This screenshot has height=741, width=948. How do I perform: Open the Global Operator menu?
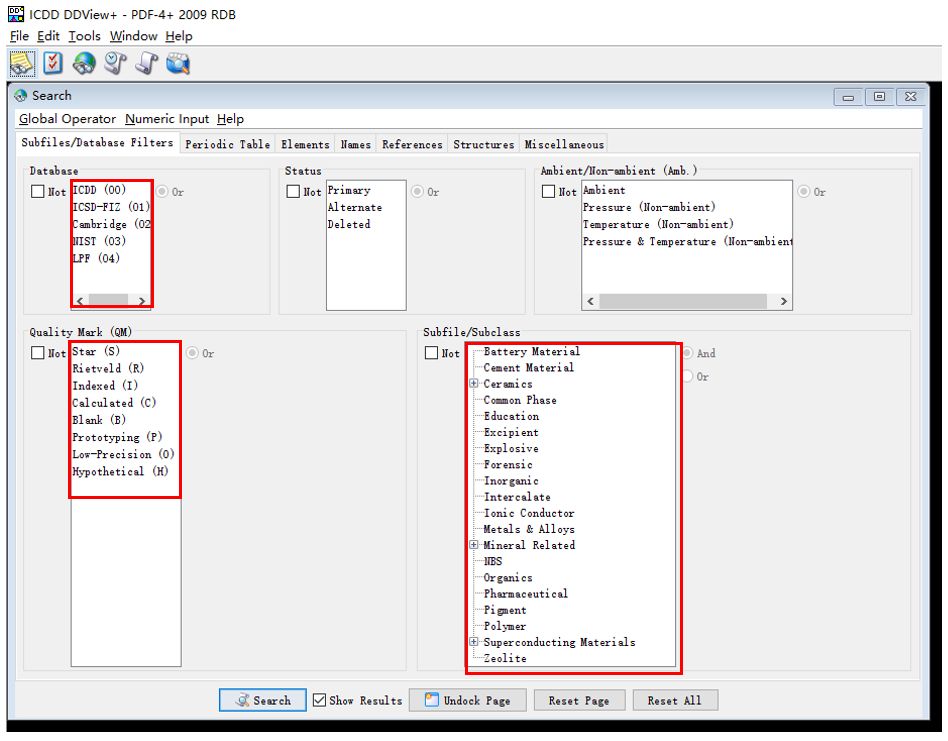click(67, 119)
